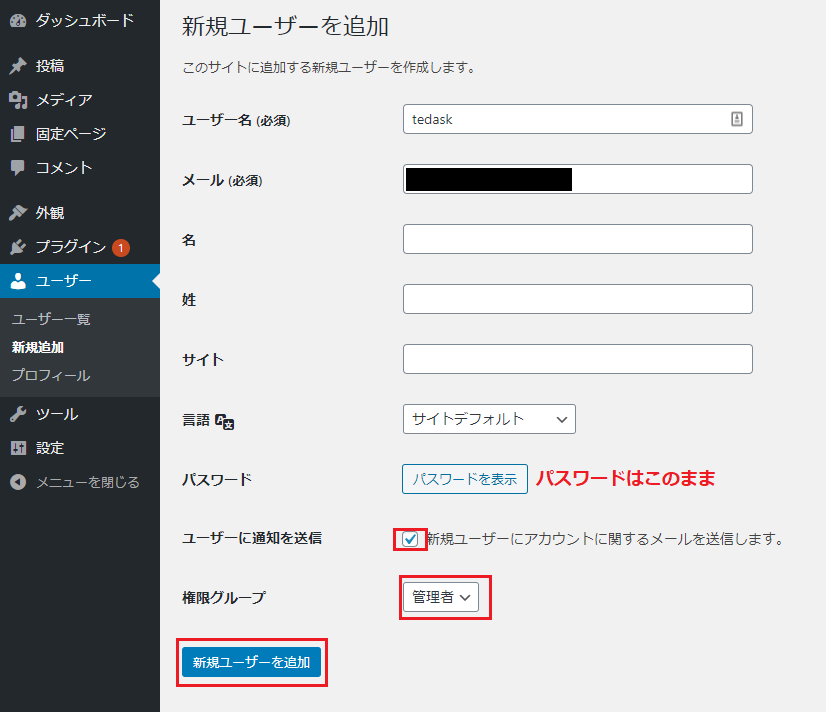This screenshot has height=712, width=826.
Task: Focus the empty 姓 last name field
Action: click(577, 298)
